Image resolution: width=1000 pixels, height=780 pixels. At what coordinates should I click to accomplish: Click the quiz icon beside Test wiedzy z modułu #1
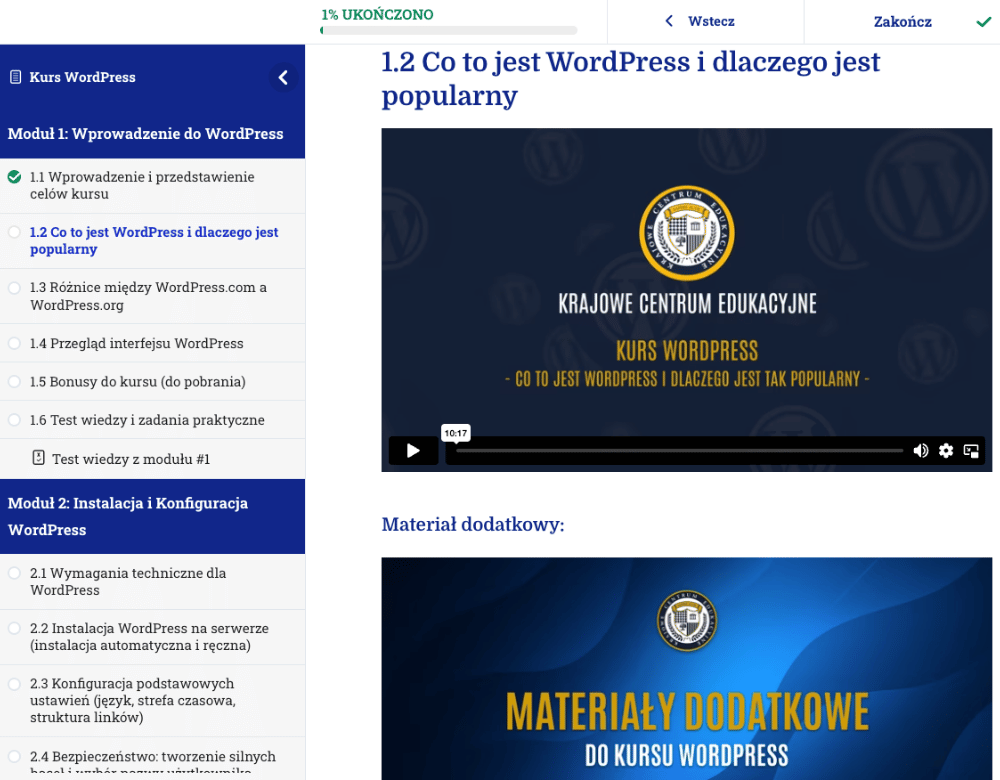point(38,458)
